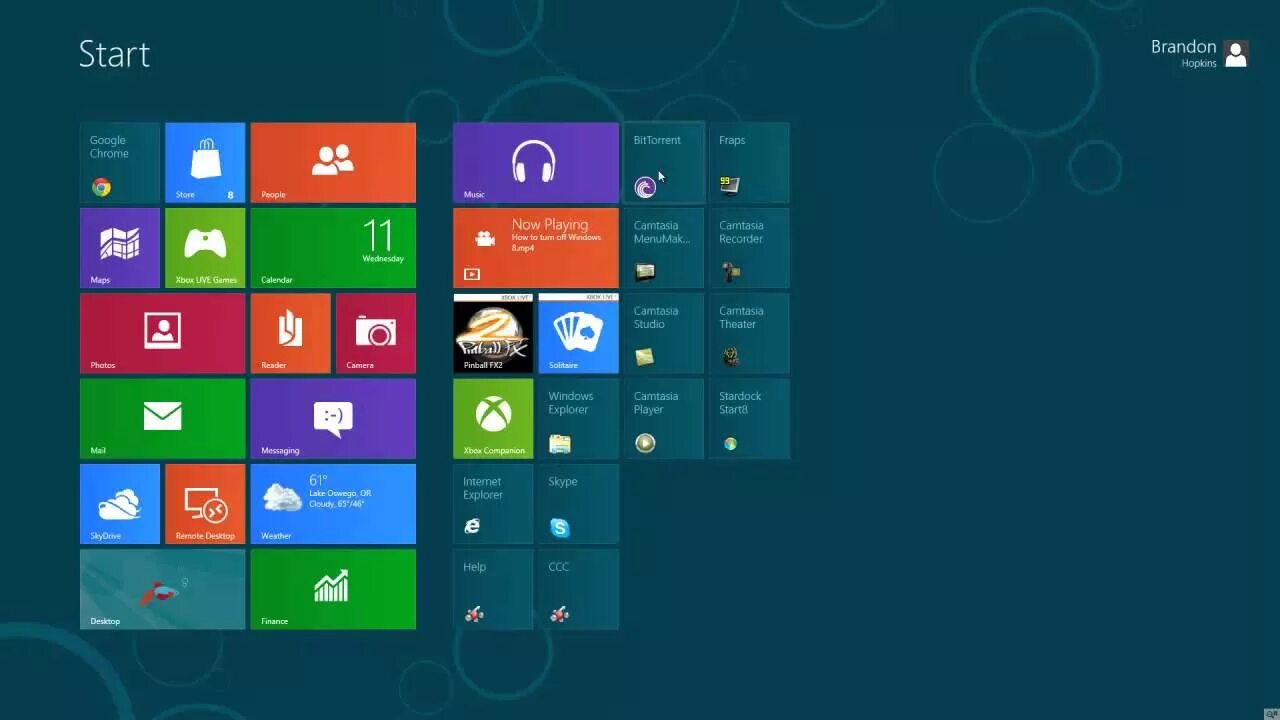Launch Pinball FX2 game tile
The image size is (1280, 720).
[493, 333]
